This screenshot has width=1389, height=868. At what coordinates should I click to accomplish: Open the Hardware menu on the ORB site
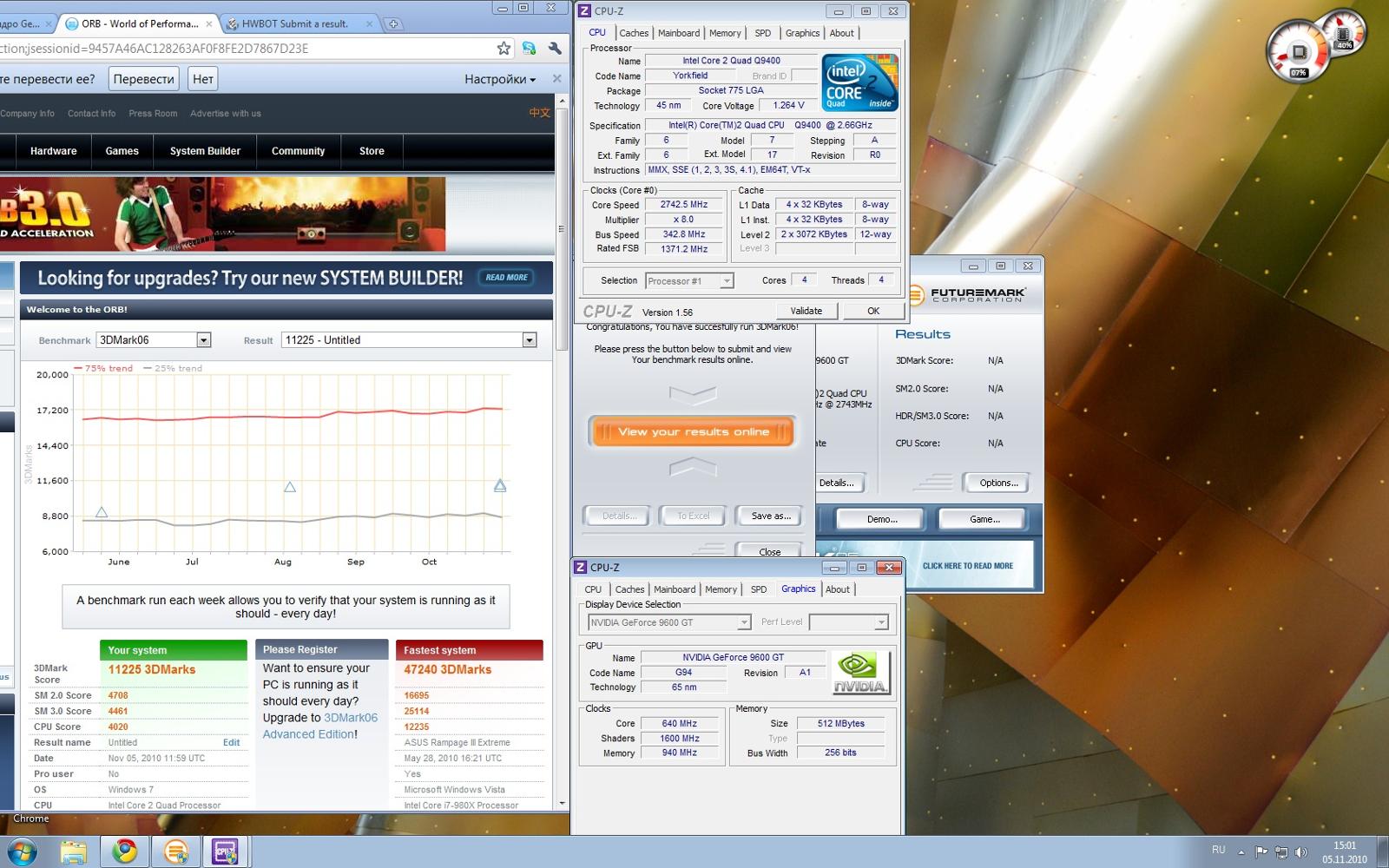pyautogui.click(x=54, y=151)
